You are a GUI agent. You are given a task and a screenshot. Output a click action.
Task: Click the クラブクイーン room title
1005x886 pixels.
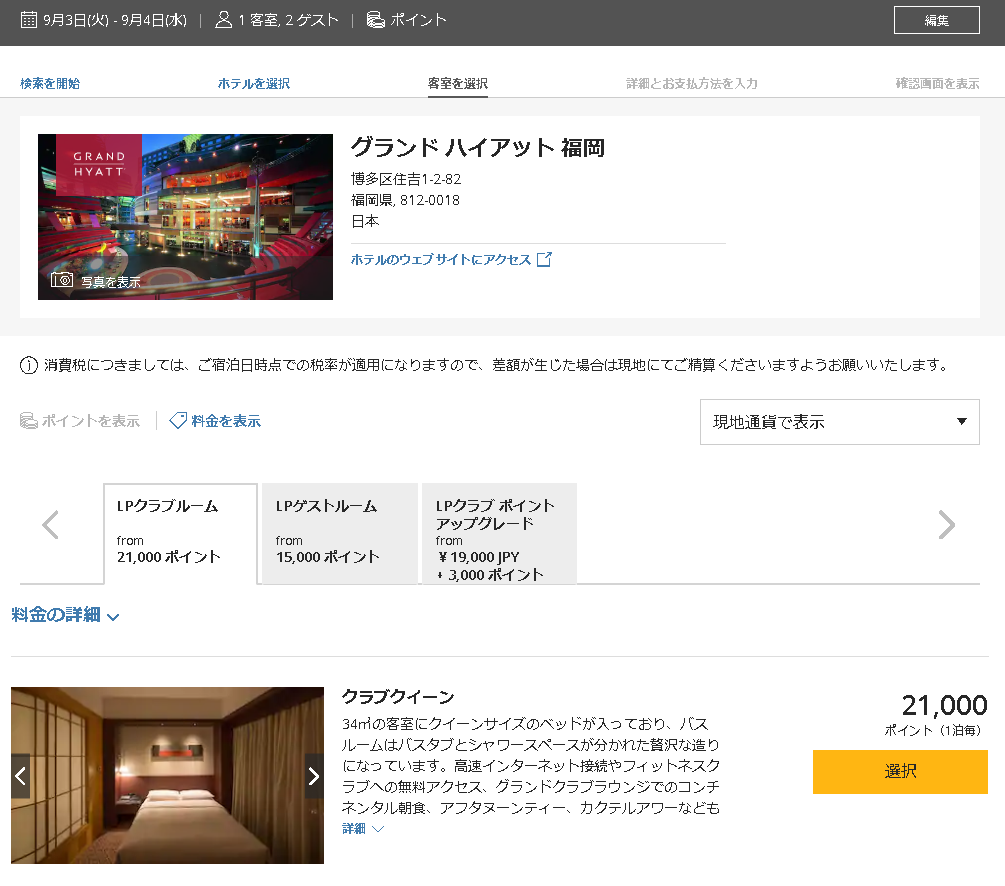coord(398,696)
